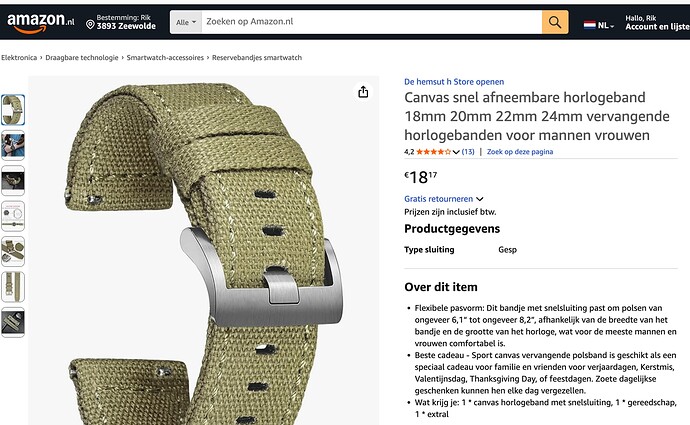Open the Alle search category dropdown
This screenshot has width=690, height=425.
(x=186, y=22)
